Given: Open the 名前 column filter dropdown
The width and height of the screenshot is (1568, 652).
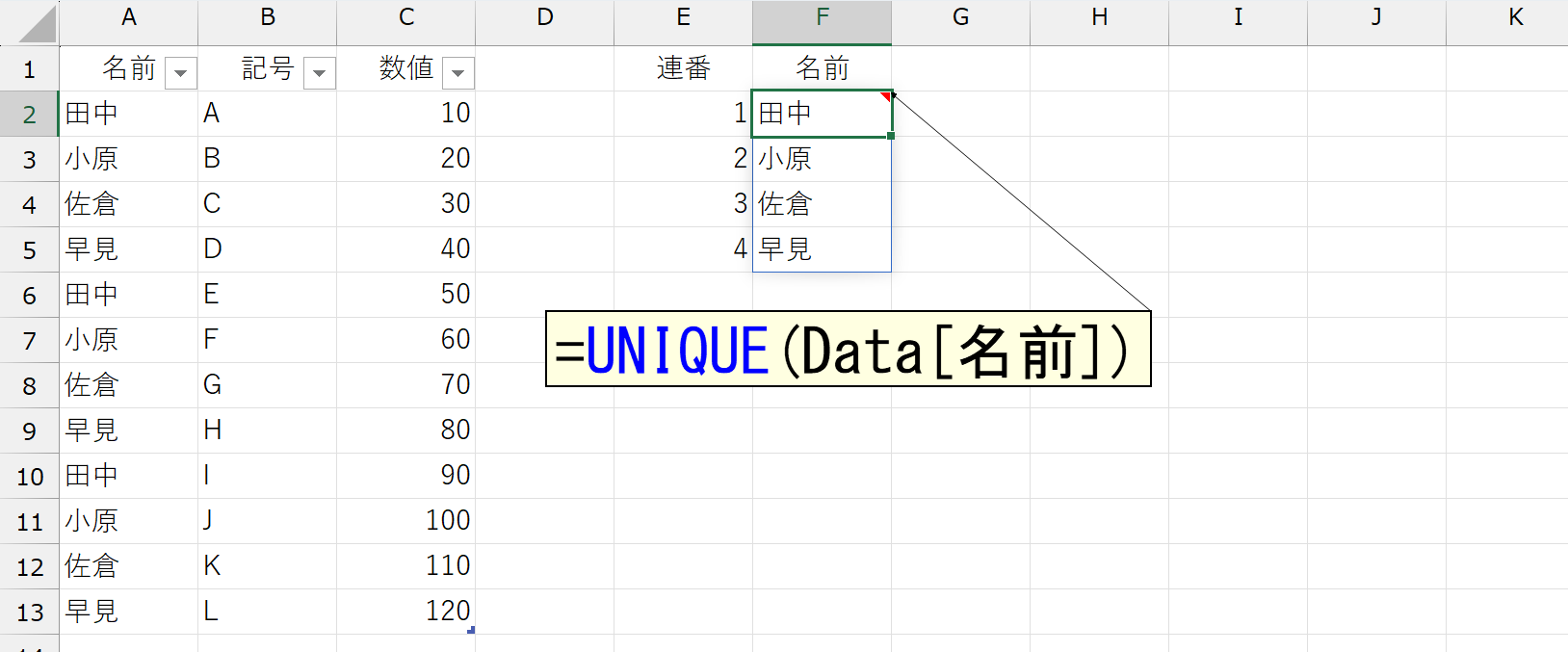Looking at the screenshot, I should [x=181, y=73].
